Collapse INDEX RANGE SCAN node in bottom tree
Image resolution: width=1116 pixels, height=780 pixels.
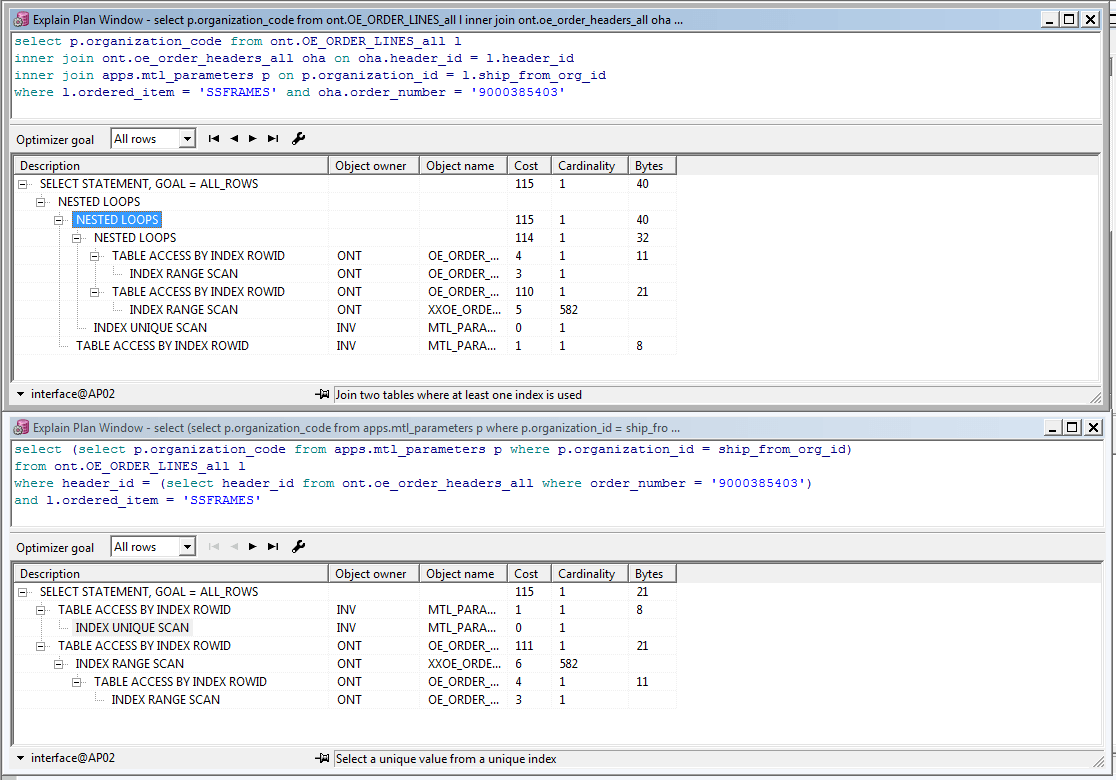[x=59, y=664]
